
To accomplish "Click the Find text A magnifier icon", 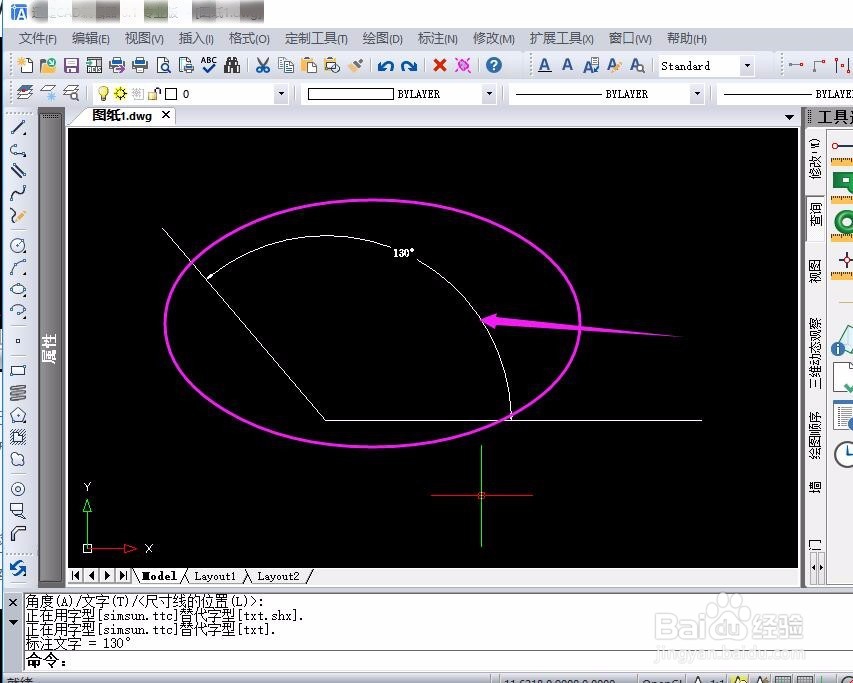I will (637, 65).
